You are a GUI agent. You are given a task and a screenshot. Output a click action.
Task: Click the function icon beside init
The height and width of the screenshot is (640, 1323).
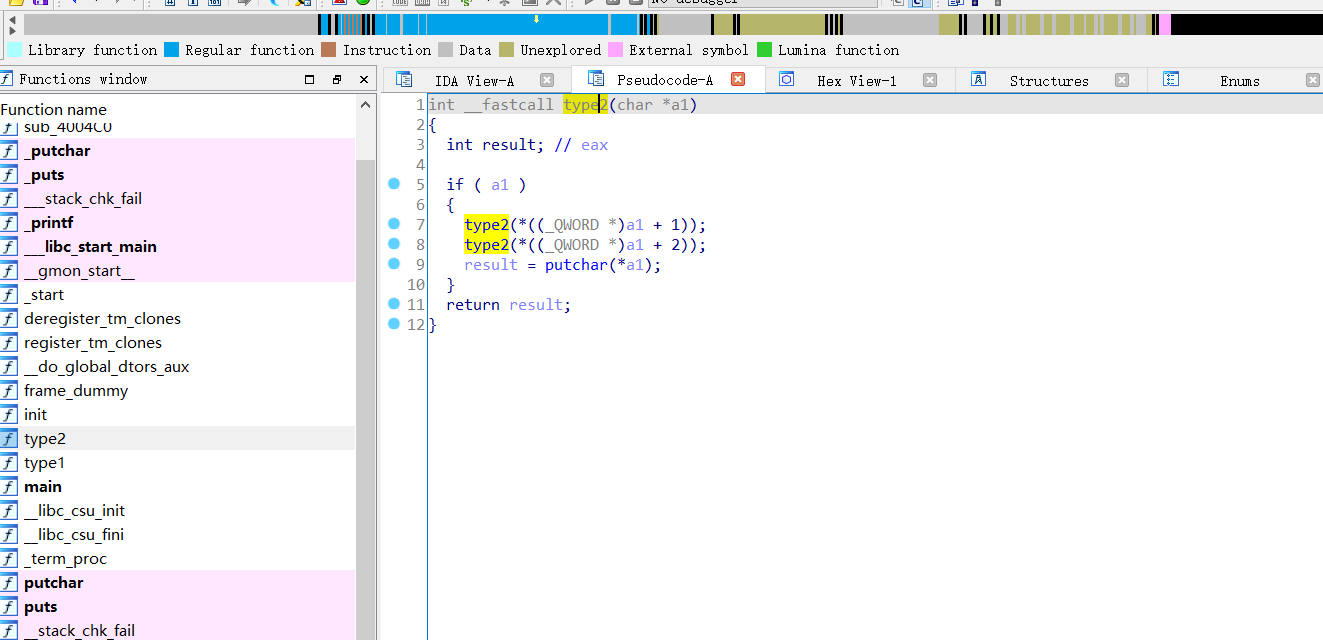(x=9, y=415)
